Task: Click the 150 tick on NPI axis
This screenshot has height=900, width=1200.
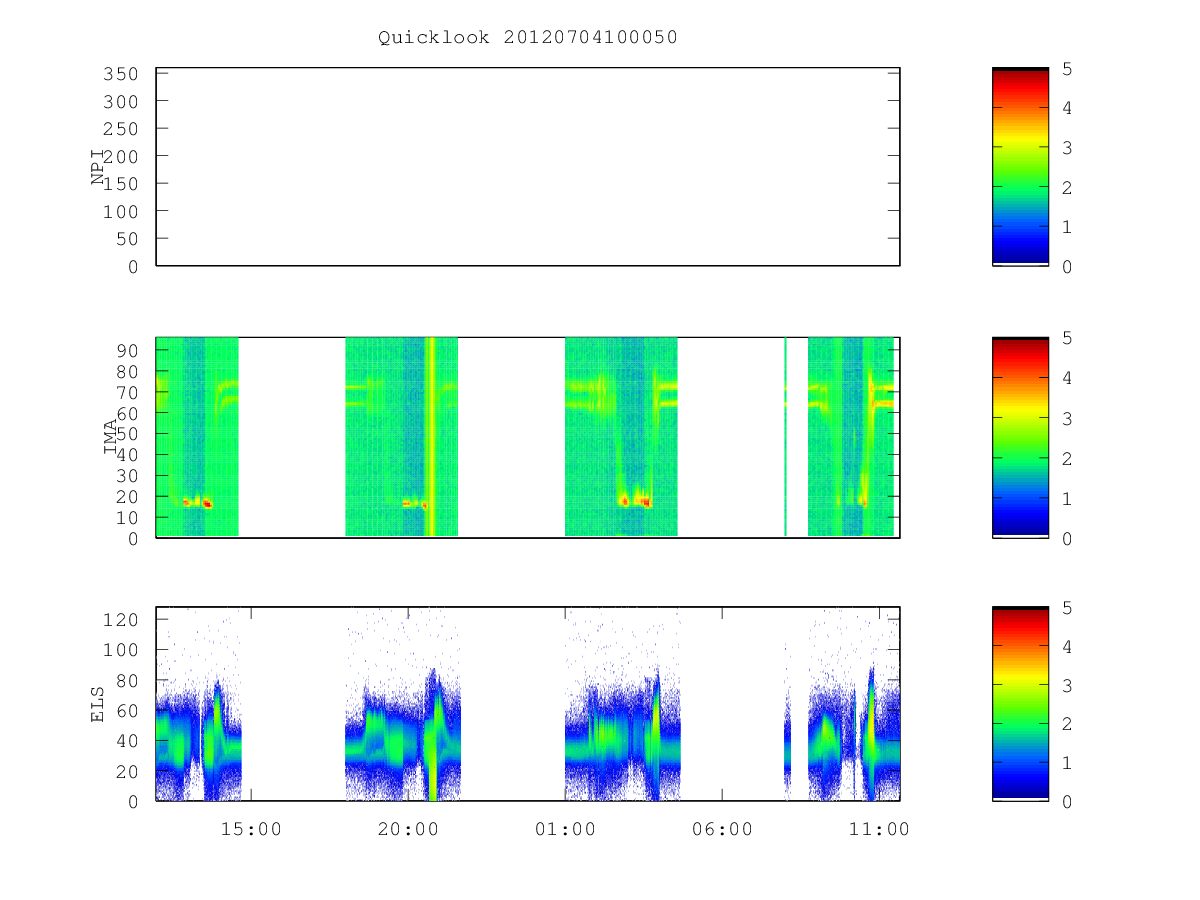Action: (x=119, y=184)
